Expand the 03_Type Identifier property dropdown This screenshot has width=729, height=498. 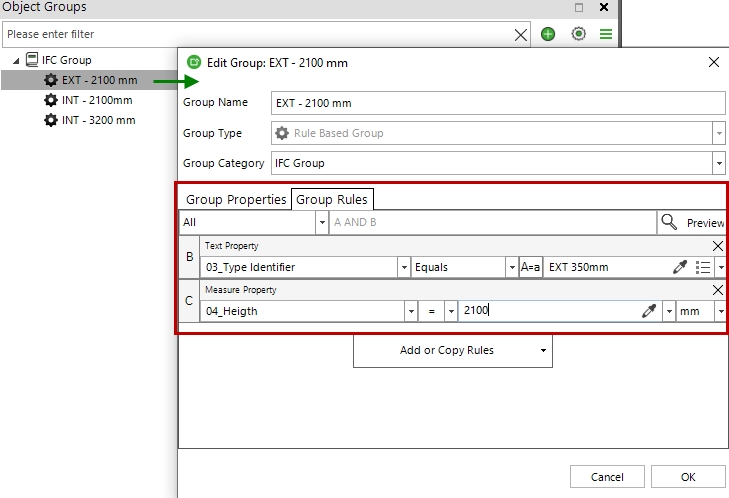(404, 267)
